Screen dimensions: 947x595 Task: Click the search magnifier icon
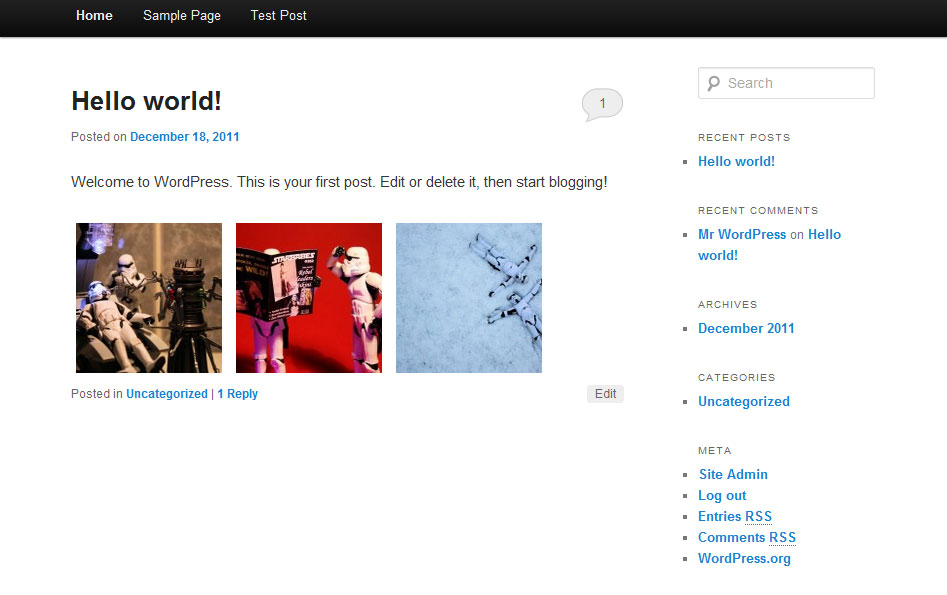click(x=714, y=83)
